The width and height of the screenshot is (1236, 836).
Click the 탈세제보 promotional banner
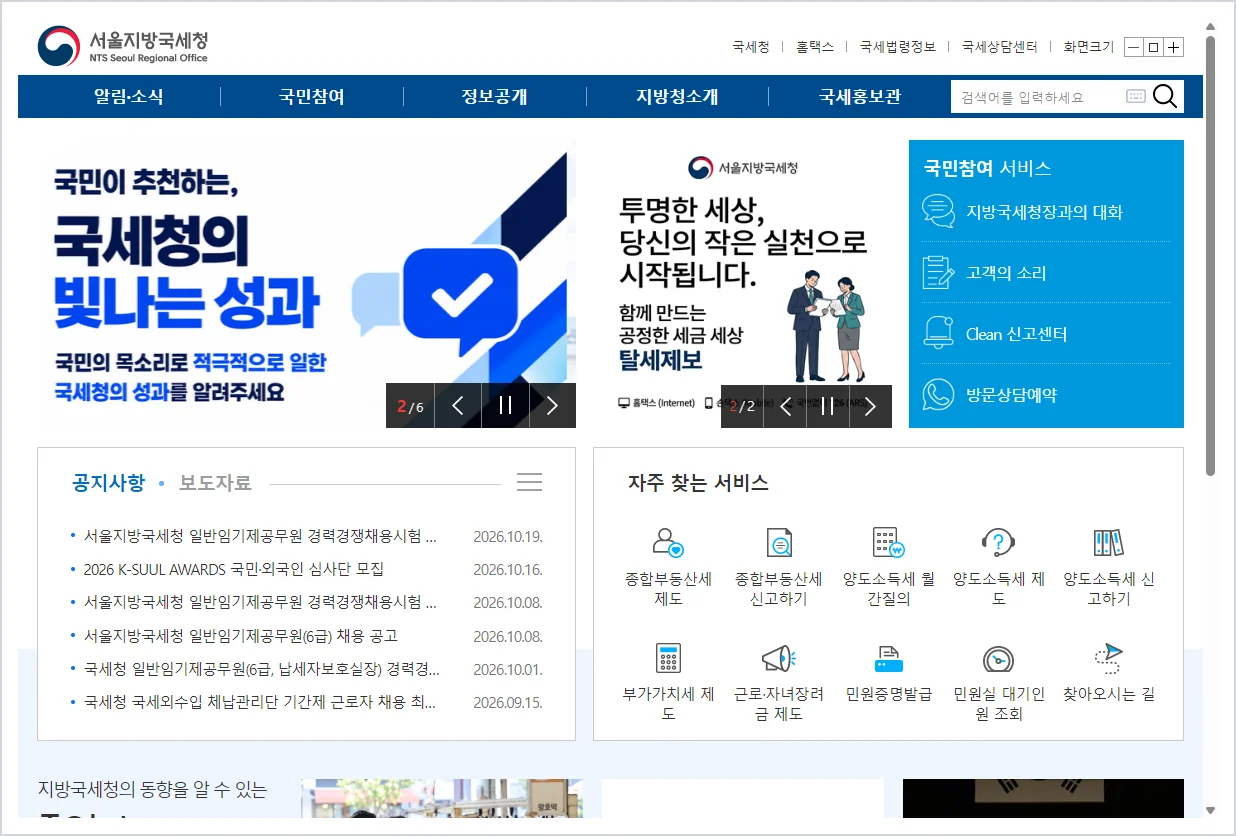point(742,284)
